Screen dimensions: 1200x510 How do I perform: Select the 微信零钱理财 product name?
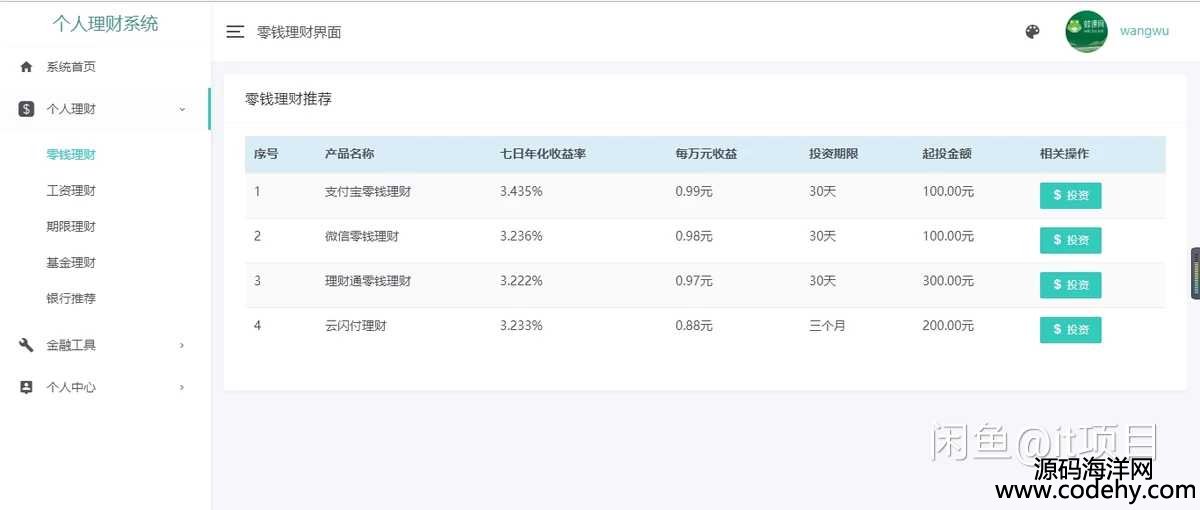click(361, 236)
